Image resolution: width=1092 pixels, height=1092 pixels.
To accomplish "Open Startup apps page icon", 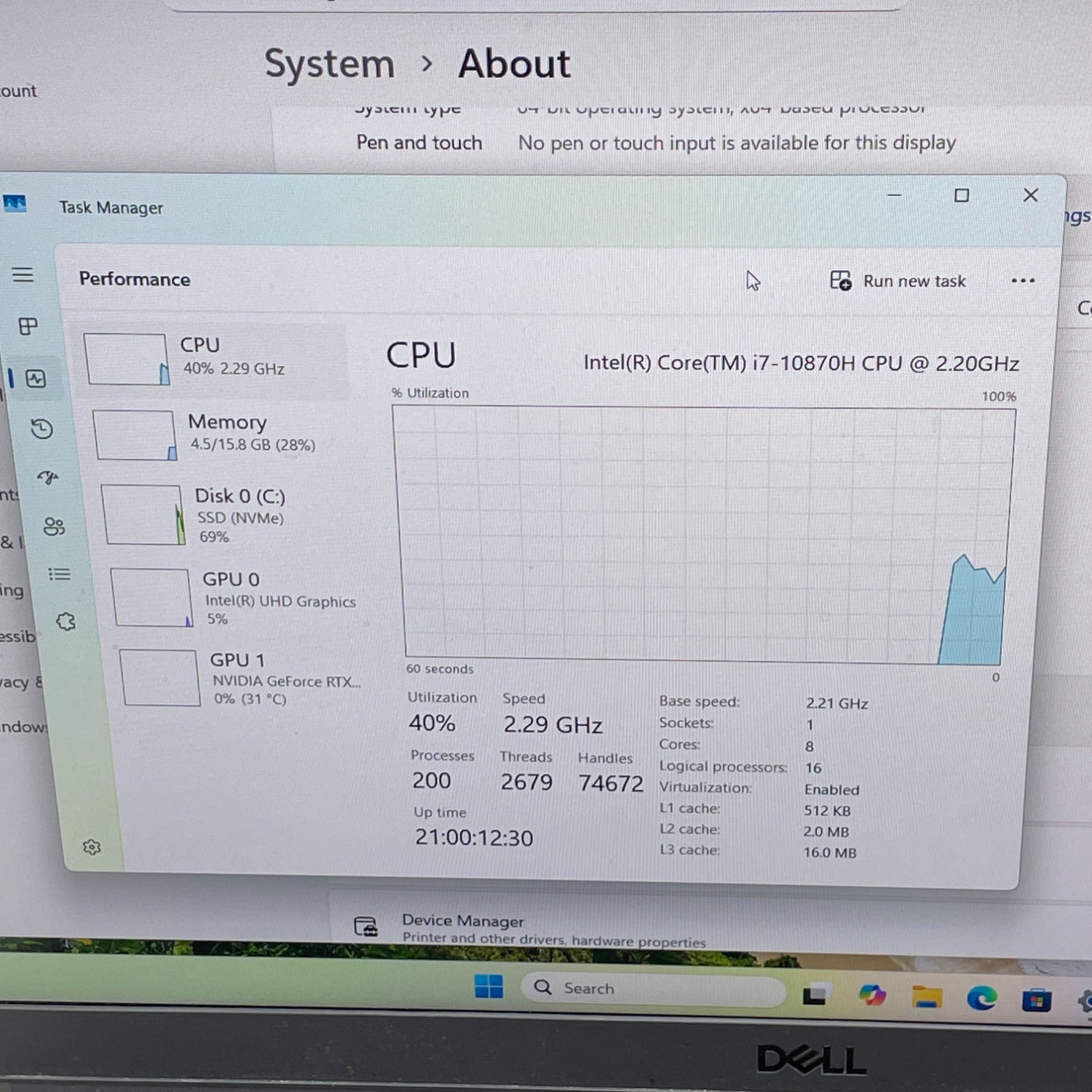I will (x=48, y=478).
